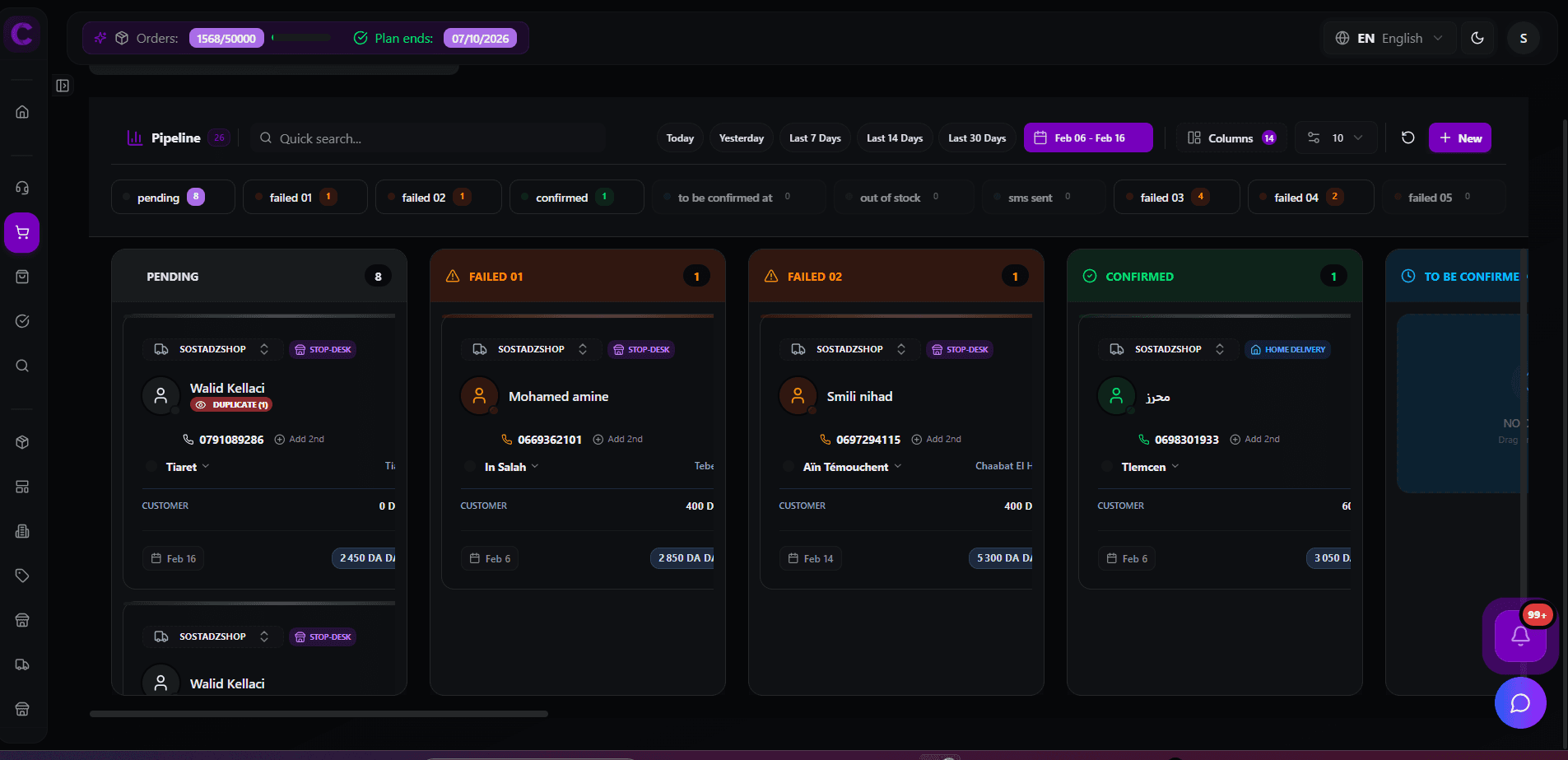
Task: Click the Orders 1568/50000 progress pill
Action: pos(226,38)
